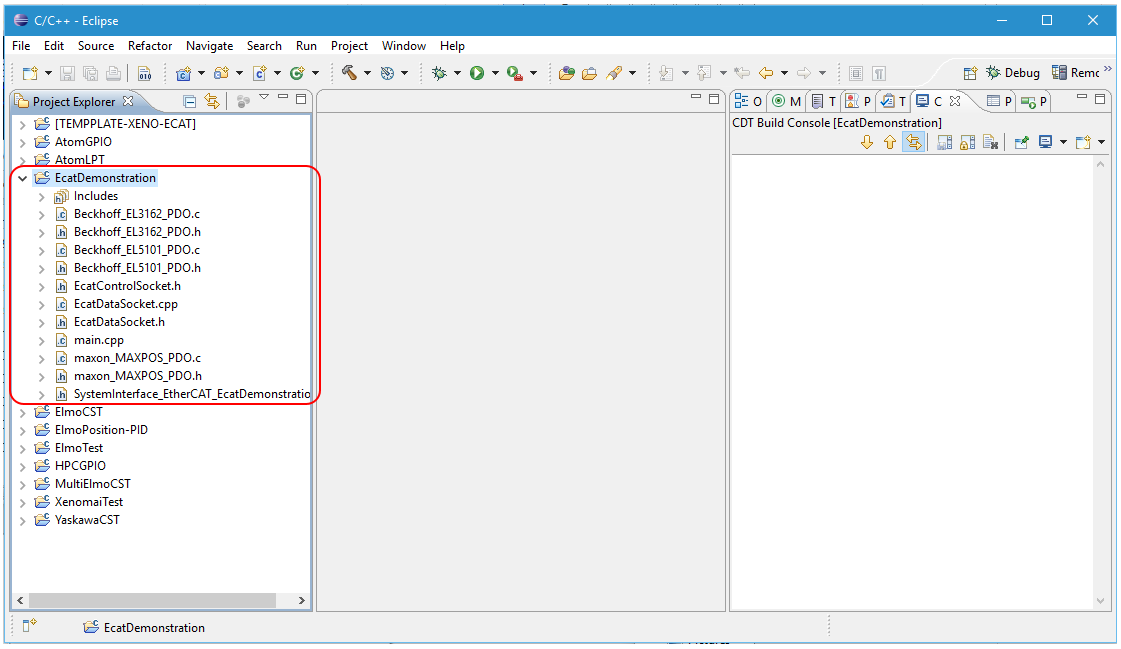Select maxon_MAXPOS_PDO.h file
The width and height of the screenshot is (1121, 649).
click(137, 376)
